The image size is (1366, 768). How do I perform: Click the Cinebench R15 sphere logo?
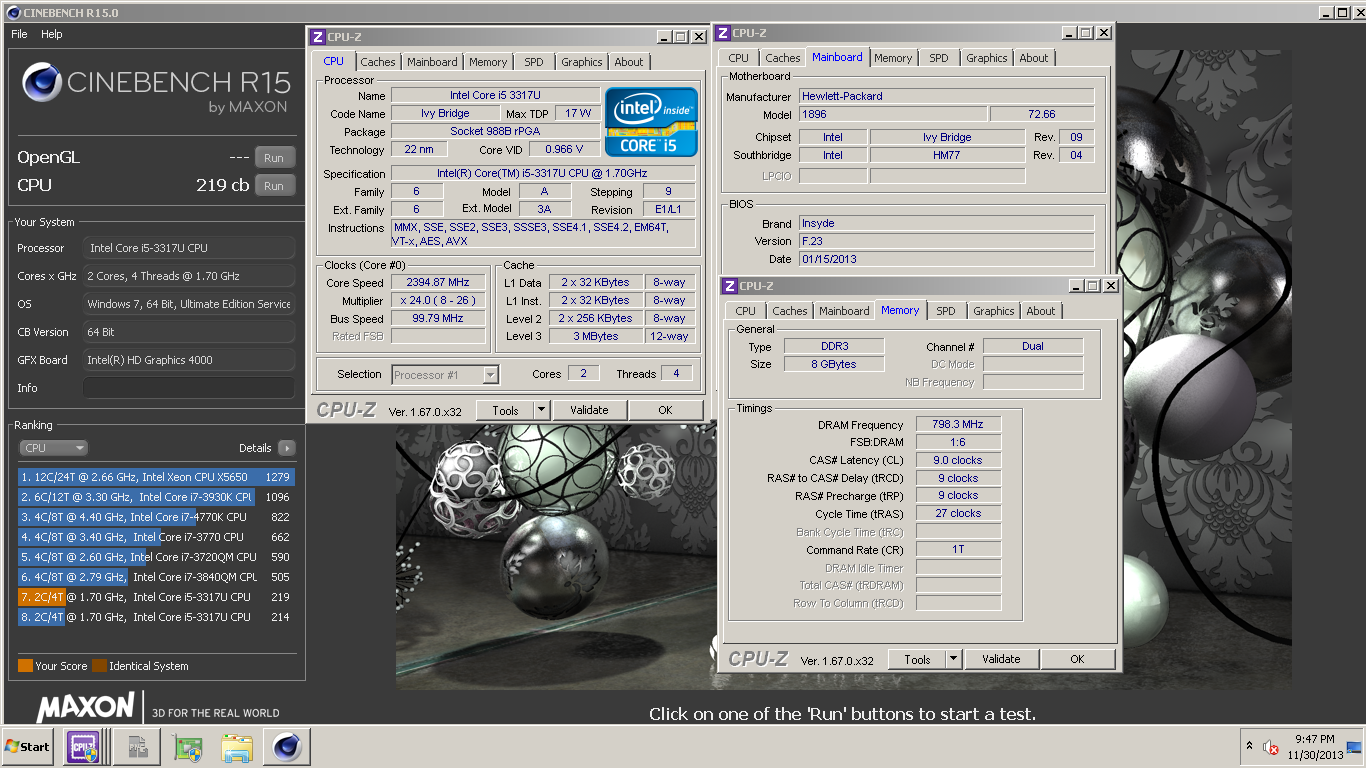point(42,83)
